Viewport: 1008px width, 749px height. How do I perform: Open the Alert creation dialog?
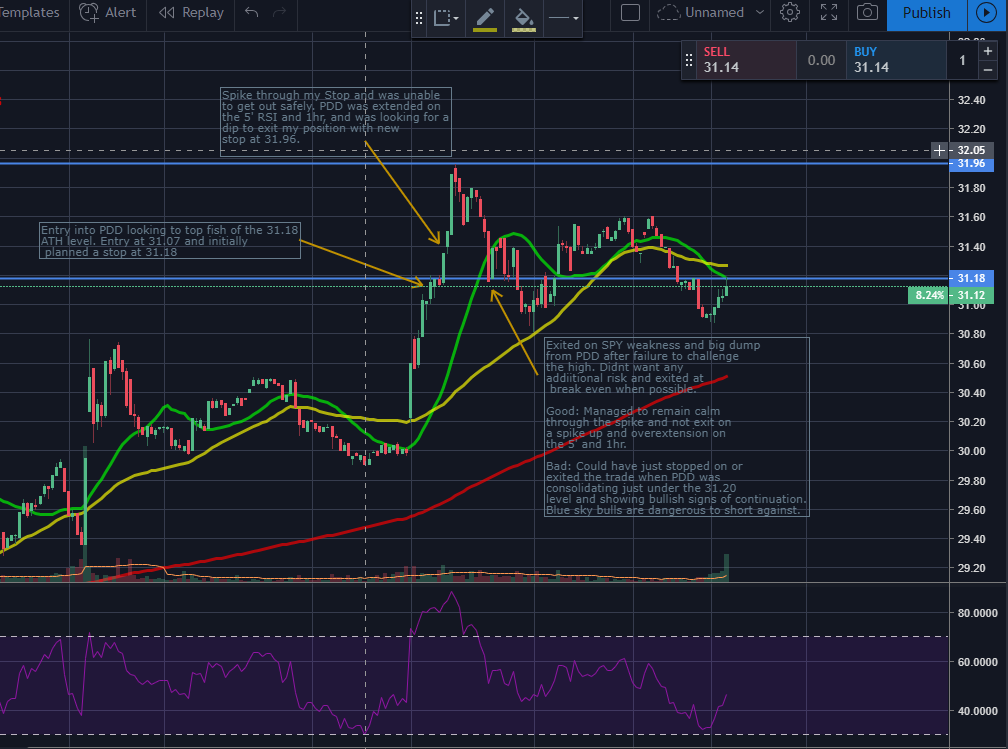[107, 13]
